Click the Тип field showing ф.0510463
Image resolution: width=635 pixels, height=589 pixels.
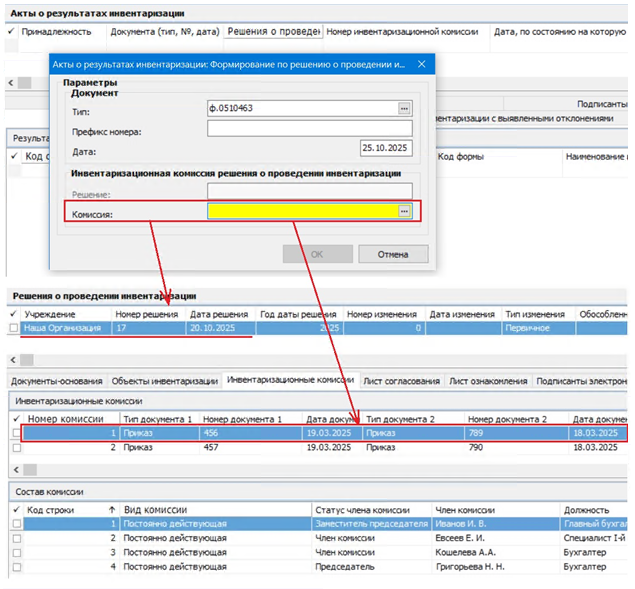click(301, 108)
